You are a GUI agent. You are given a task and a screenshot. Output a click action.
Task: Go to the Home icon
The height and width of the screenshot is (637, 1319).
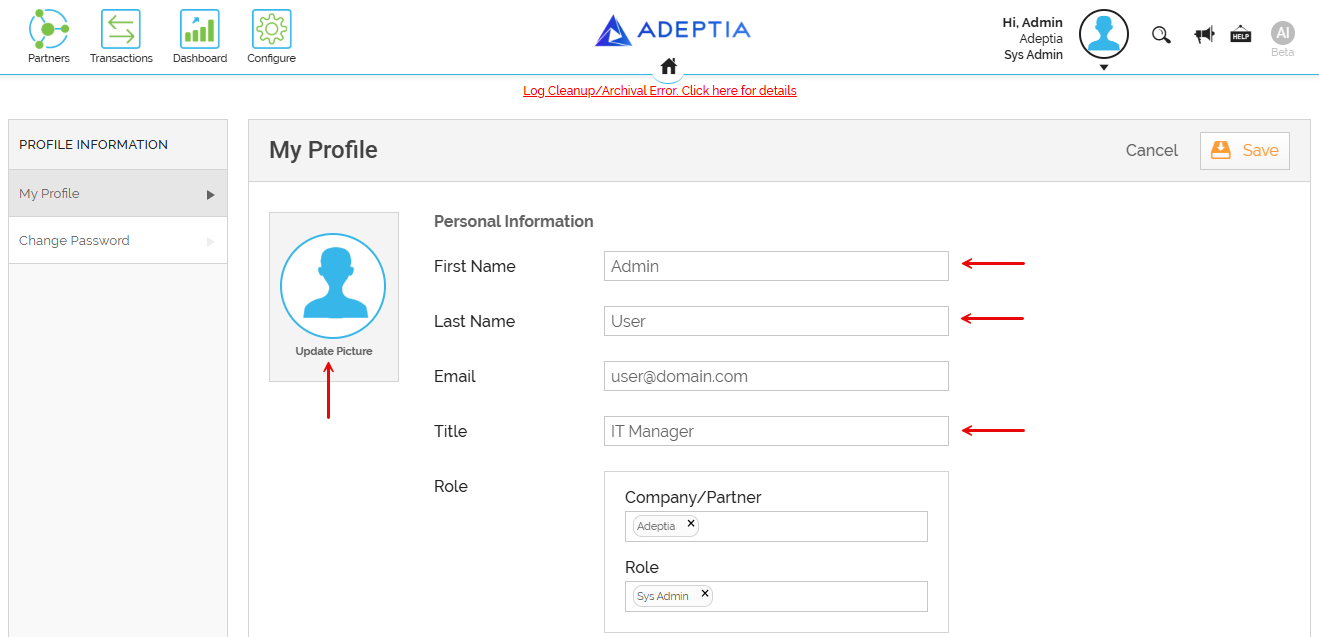point(669,66)
